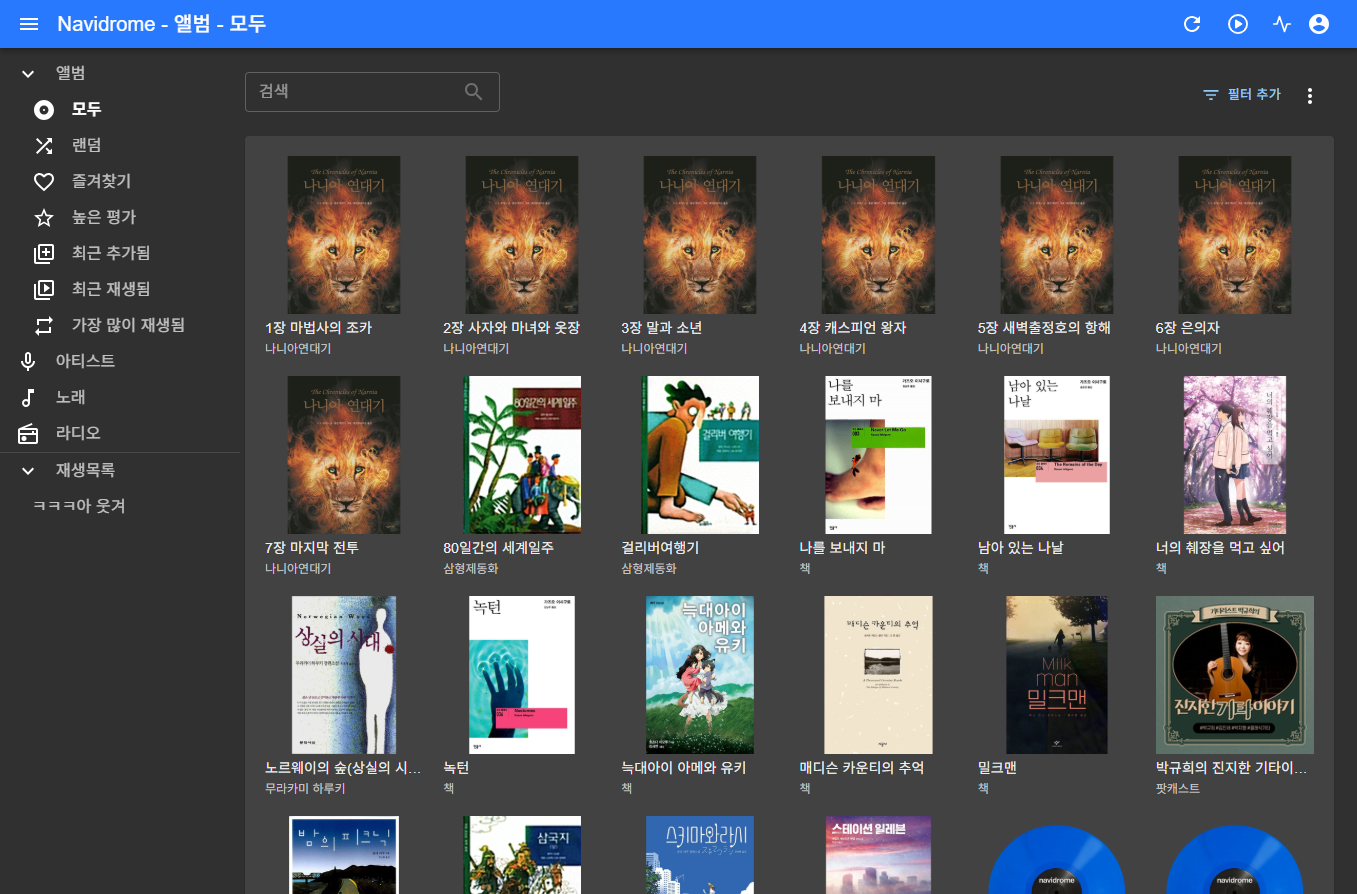Select the 늑대아이 아메와 유키 album cover

point(699,675)
